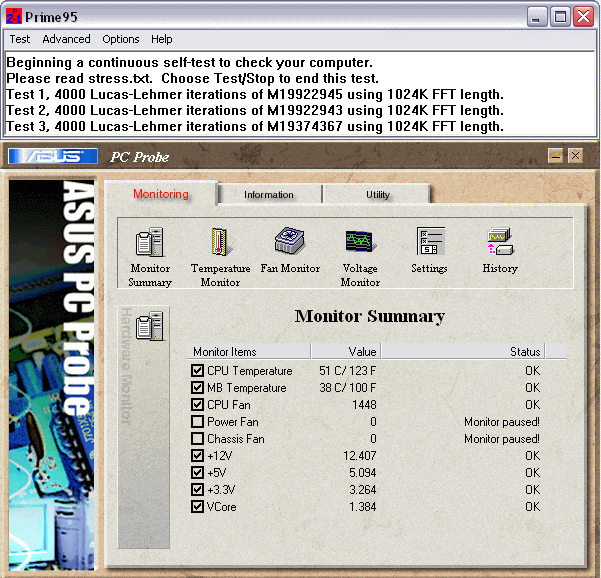Image resolution: width=601 pixels, height=578 pixels.
Task: Open the Temperature Monitor icon
Action: pyautogui.click(x=220, y=242)
